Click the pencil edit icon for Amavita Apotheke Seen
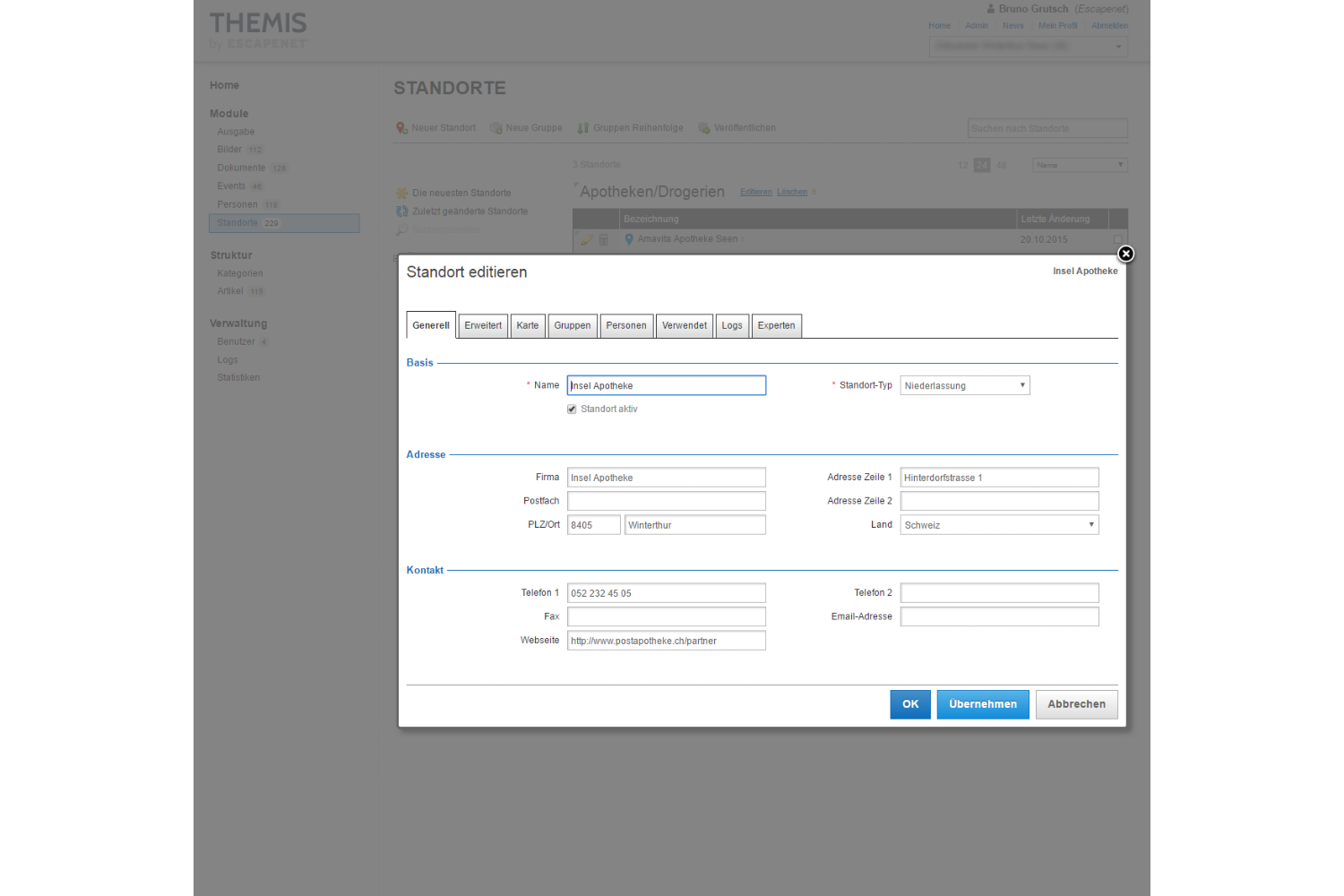The image size is (1344, 896). pyautogui.click(x=587, y=240)
